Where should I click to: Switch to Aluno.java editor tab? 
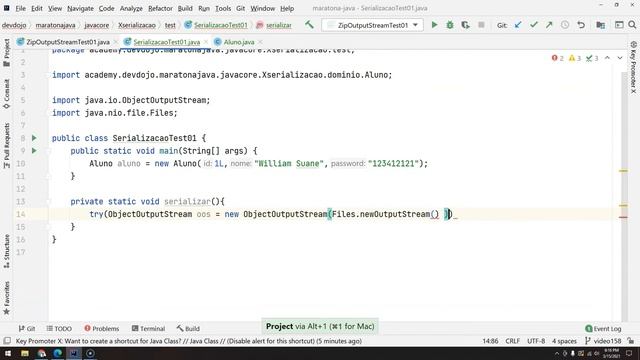(239, 42)
